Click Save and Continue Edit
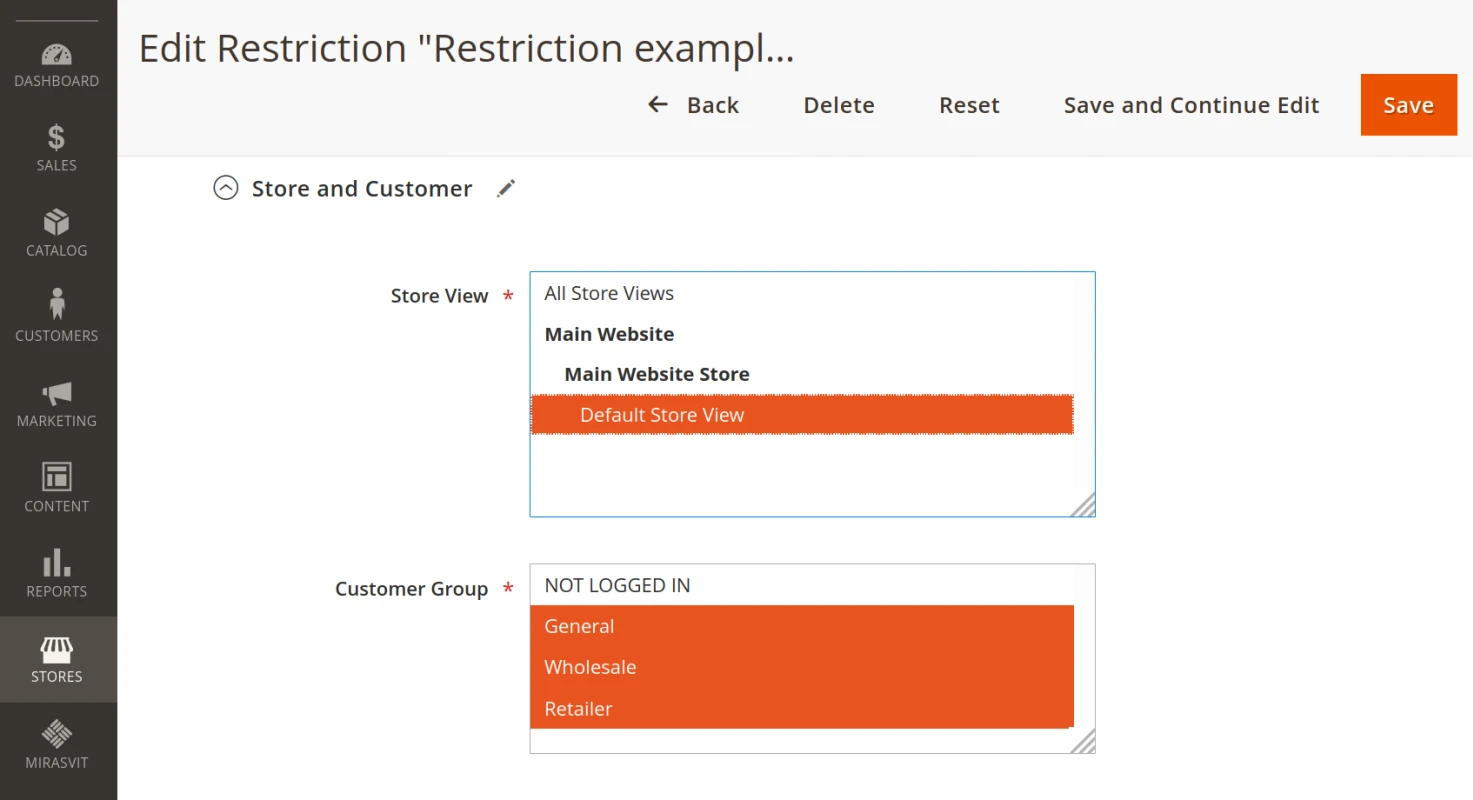Screen dimensions: 1473x800 (1190, 104)
